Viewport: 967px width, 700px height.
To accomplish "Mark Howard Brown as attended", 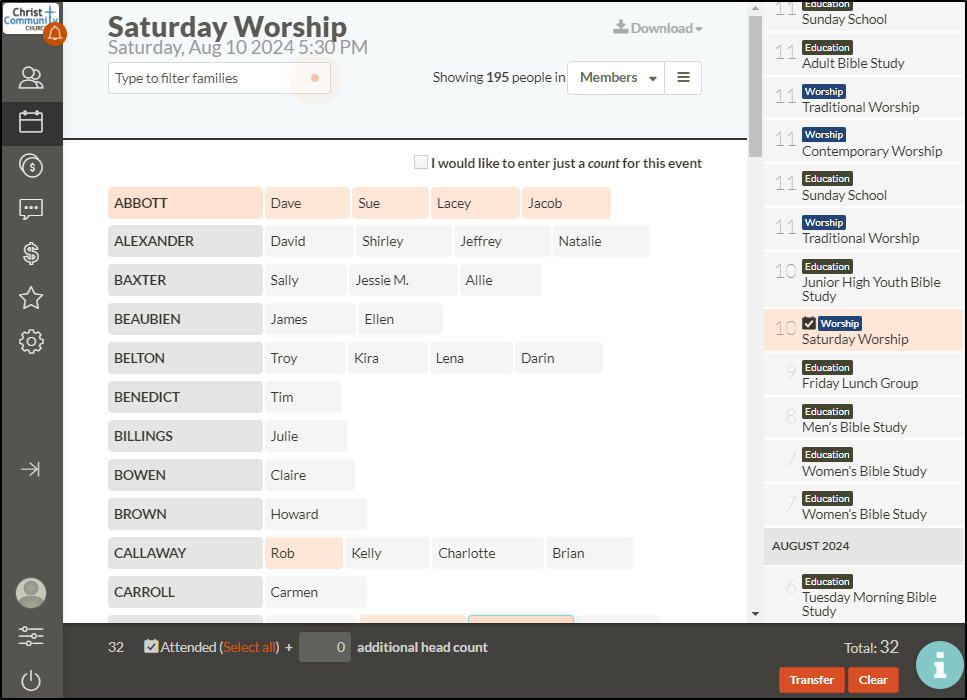I will pyautogui.click(x=315, y=514).
